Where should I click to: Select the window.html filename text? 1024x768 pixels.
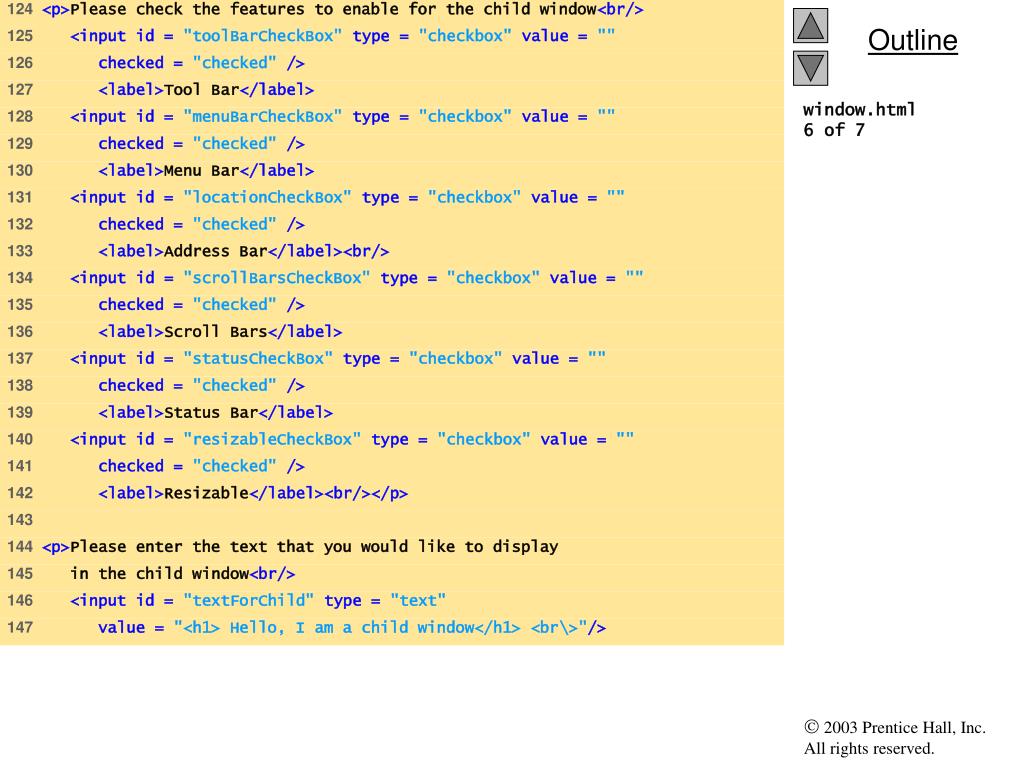click(859, 109)
